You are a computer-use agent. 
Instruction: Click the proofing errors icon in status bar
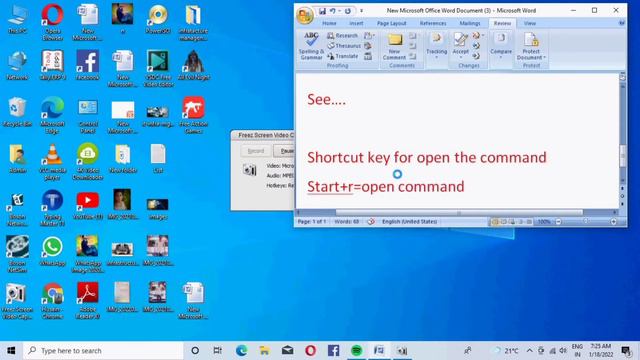pos(371,222)
